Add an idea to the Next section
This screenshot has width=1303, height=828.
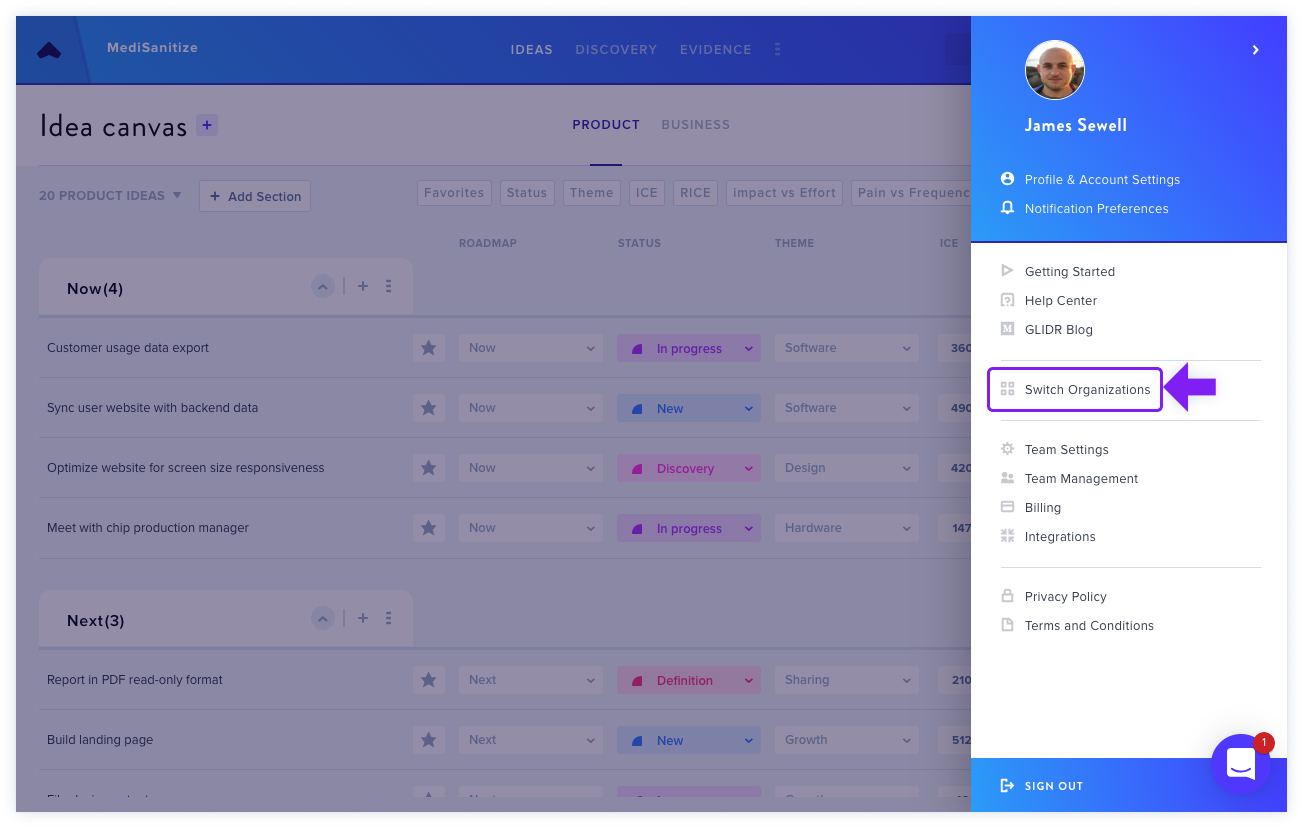coord(363,618)
